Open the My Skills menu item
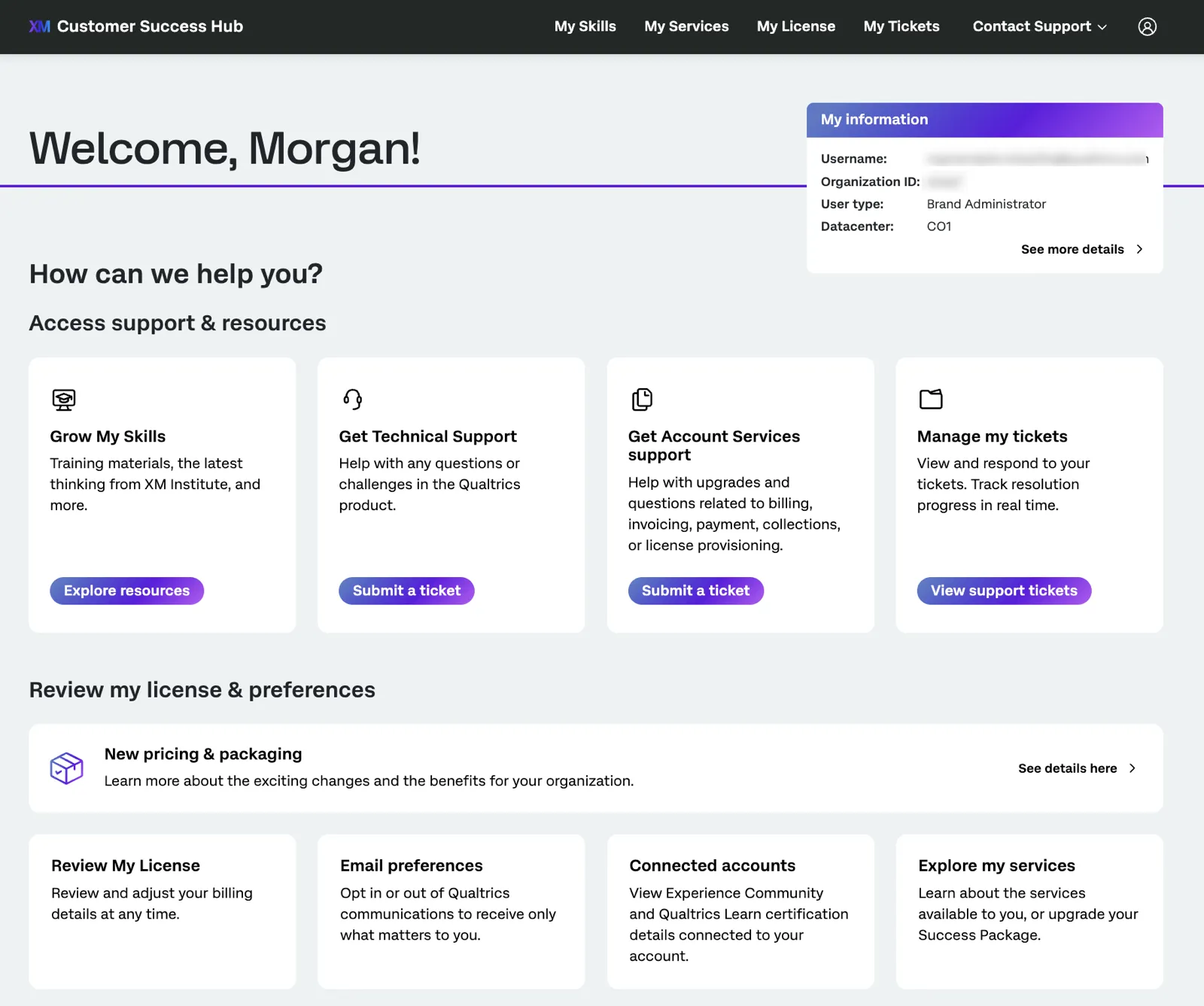 [x=585, y=26]
